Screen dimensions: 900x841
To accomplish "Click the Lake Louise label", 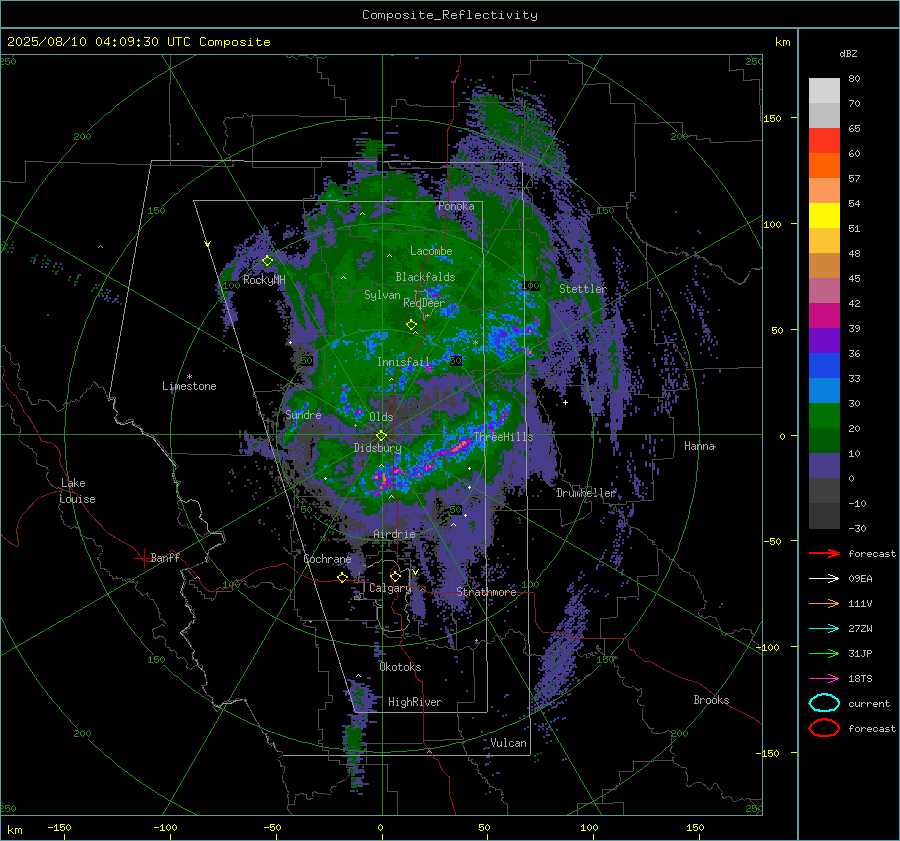I will coord(77,491).
